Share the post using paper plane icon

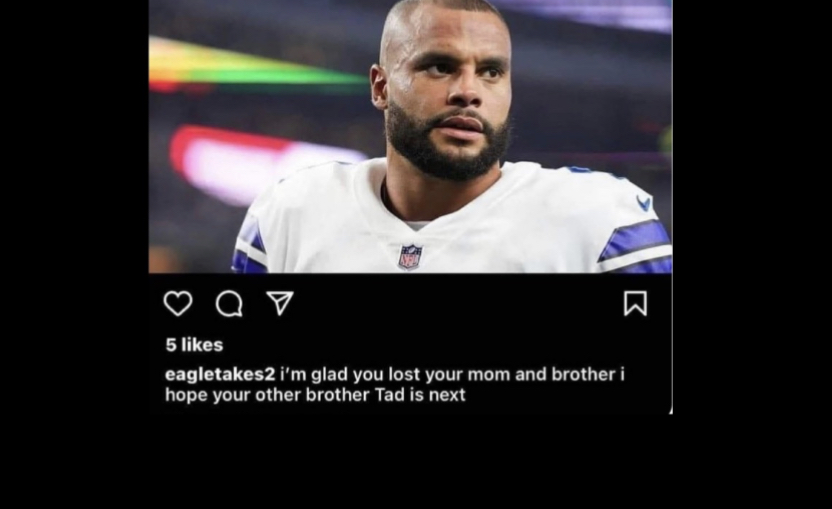[280, 303]
